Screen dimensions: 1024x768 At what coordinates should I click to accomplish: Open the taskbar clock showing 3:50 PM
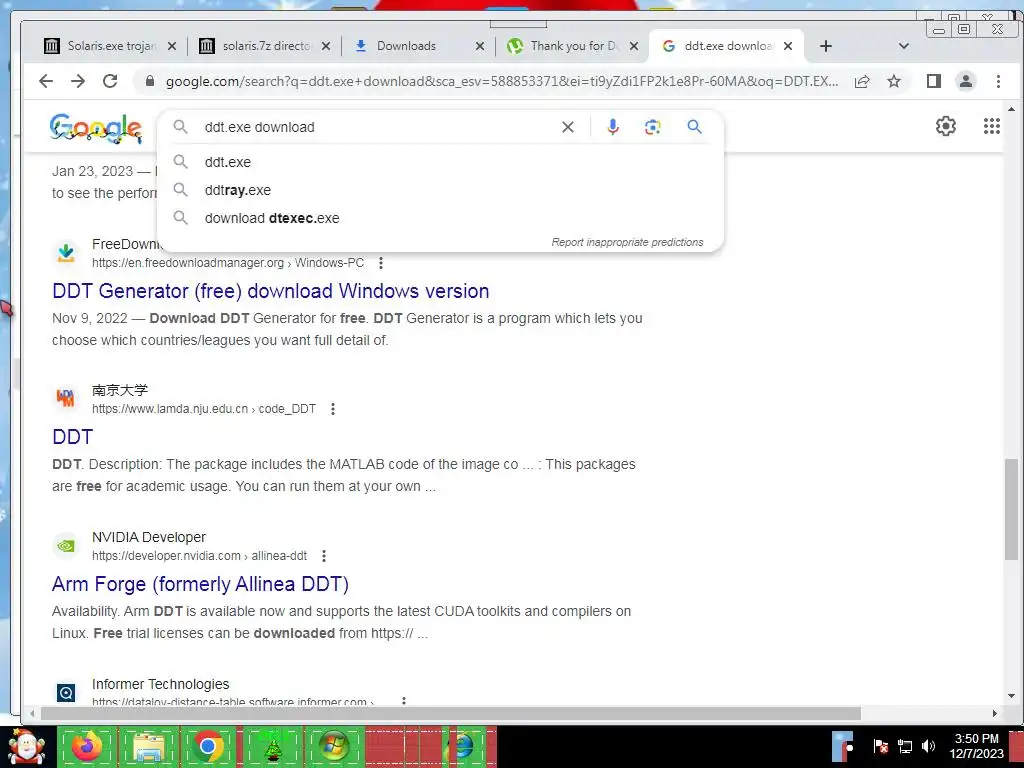coord(976,746)
